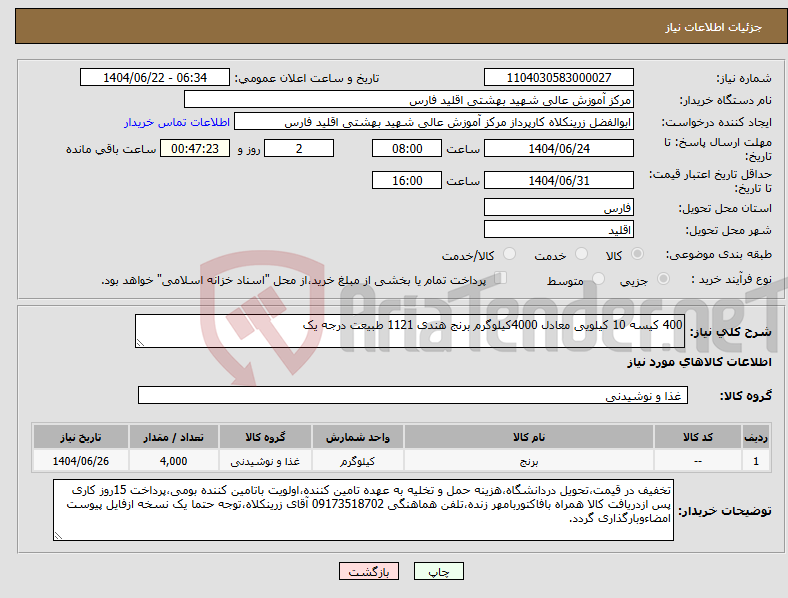Viewport: 788px width, 598px height.
Task: Click the remaining time field 00:47:23
Action: (x=195, y=148)
